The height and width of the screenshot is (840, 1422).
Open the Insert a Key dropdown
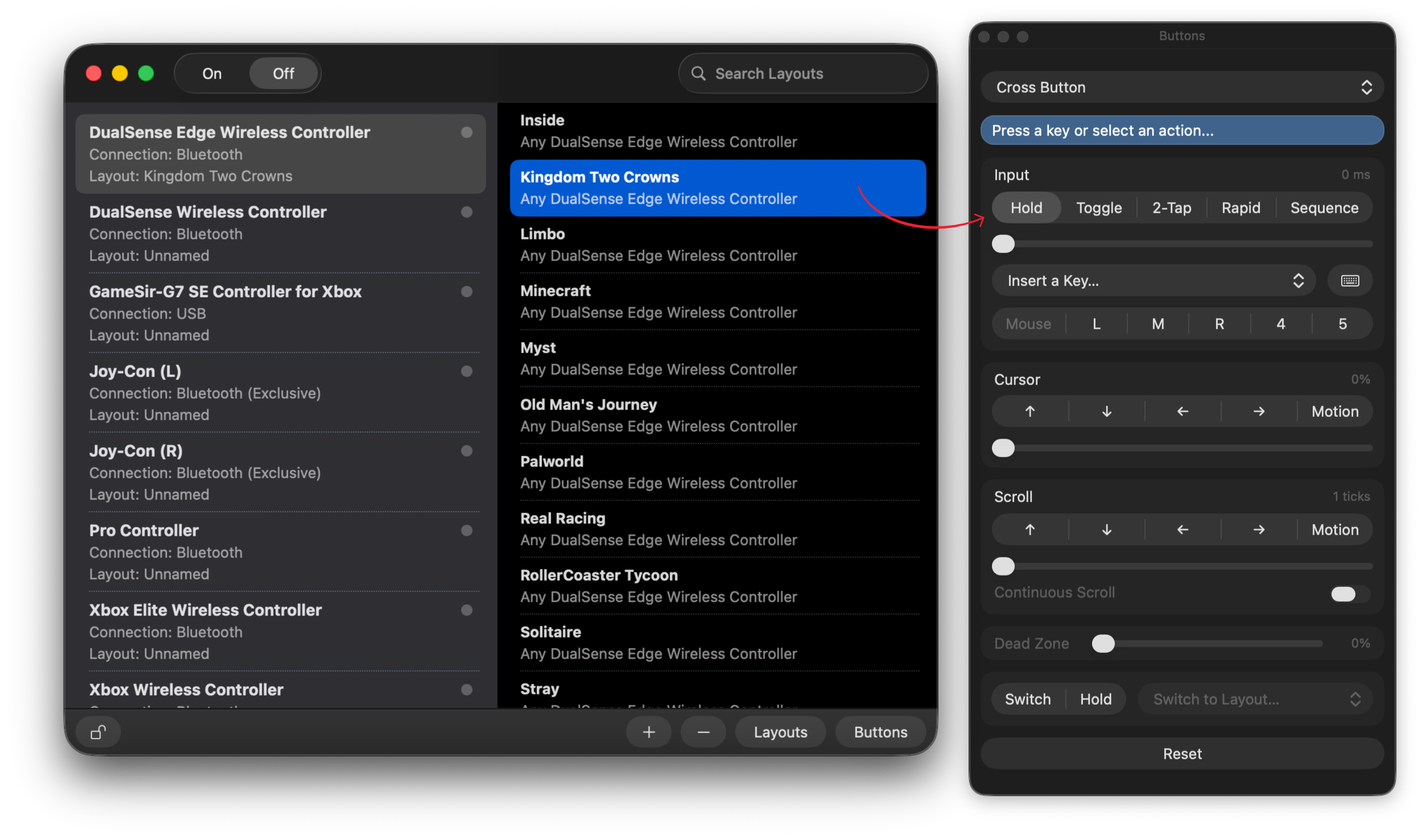click(1154, 280)
